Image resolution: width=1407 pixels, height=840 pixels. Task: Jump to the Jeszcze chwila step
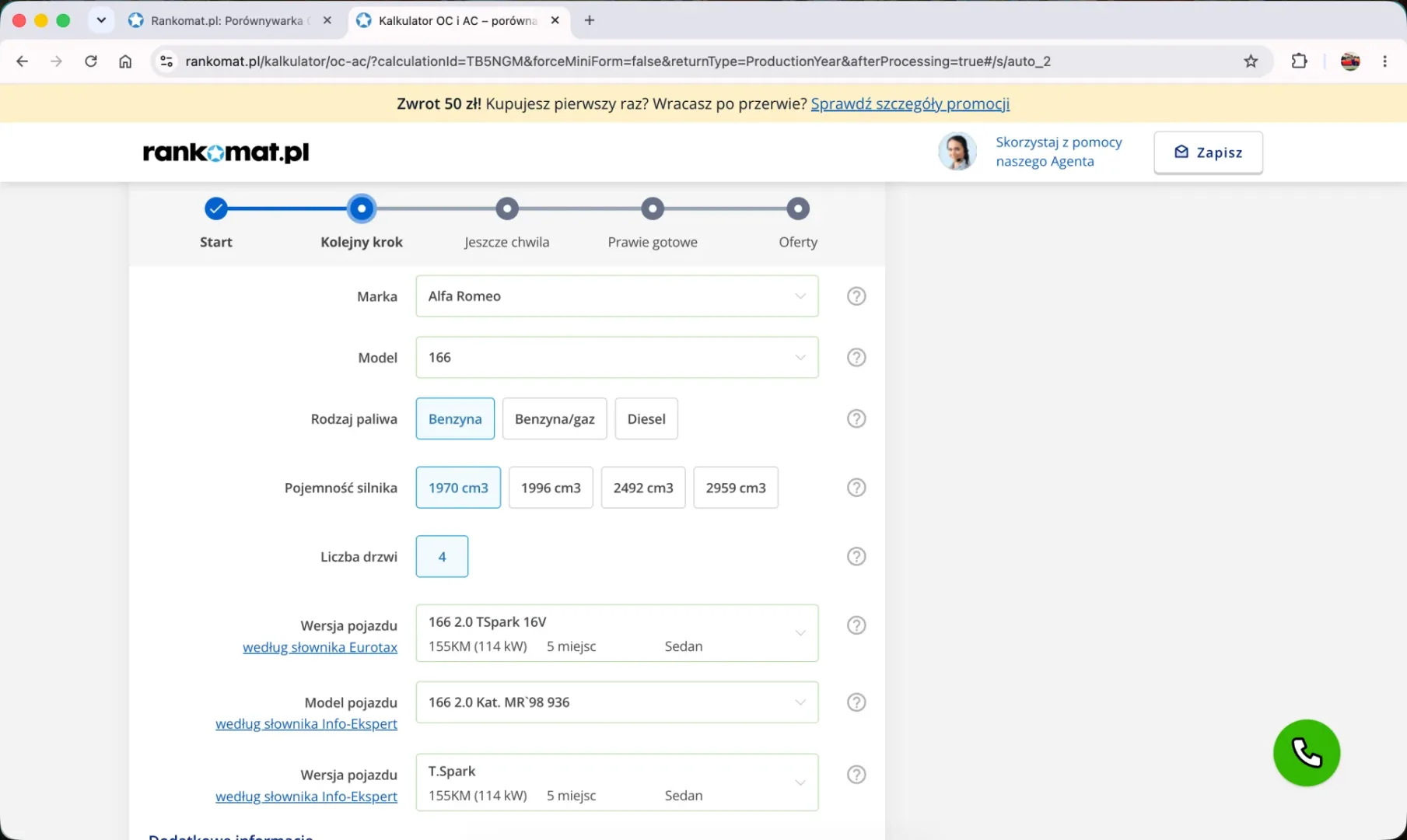click(507, 208)
